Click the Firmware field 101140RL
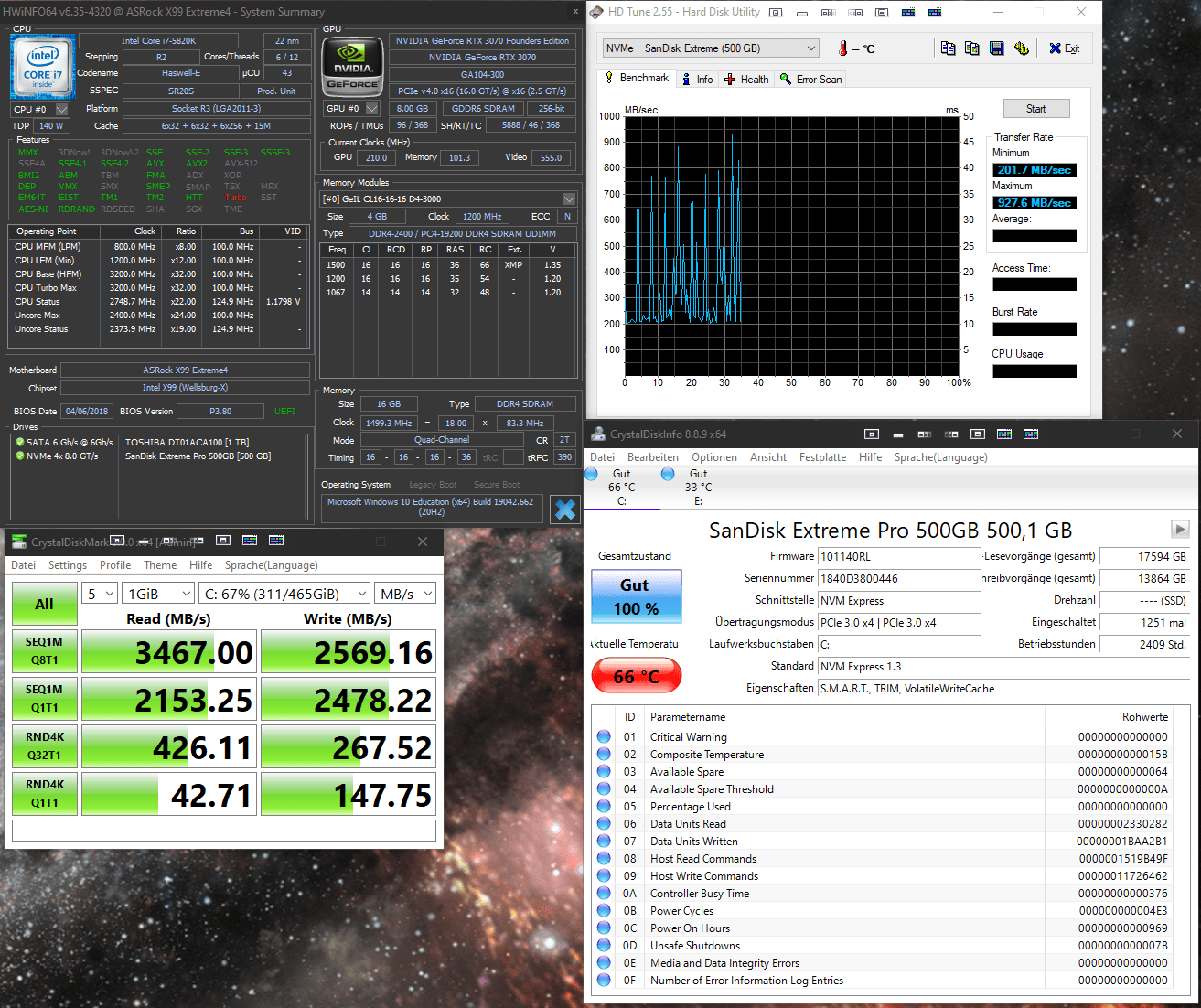The width and height of the screenshot is (1201, 1008). [x=899, y=556]
